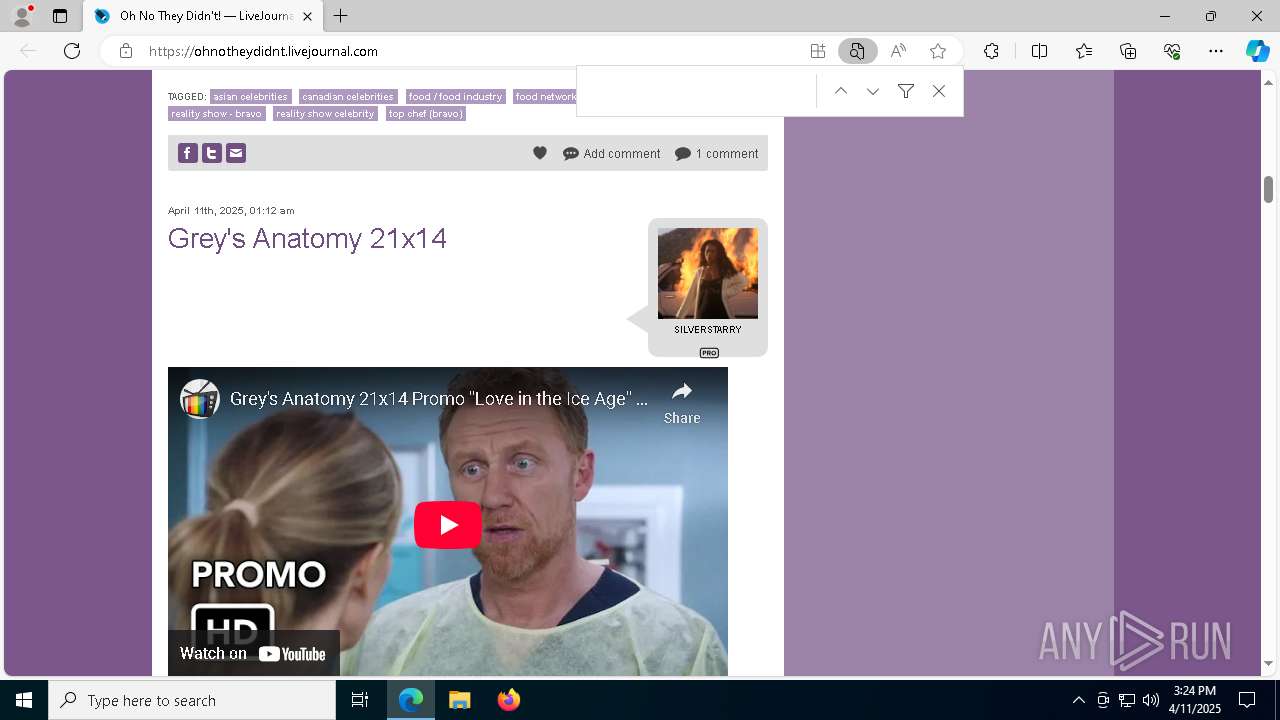
Task: Open Split screen view
Action: tap(1039, 51)
